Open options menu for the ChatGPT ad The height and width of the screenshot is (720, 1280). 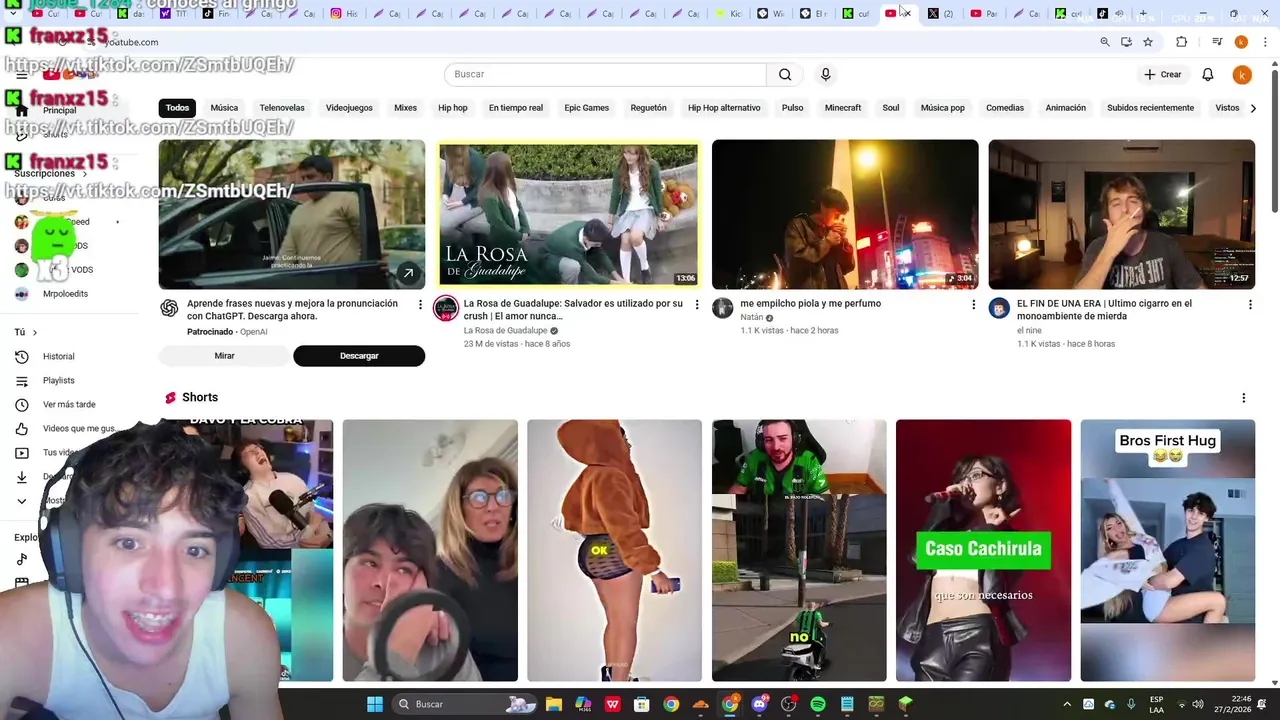420,304
